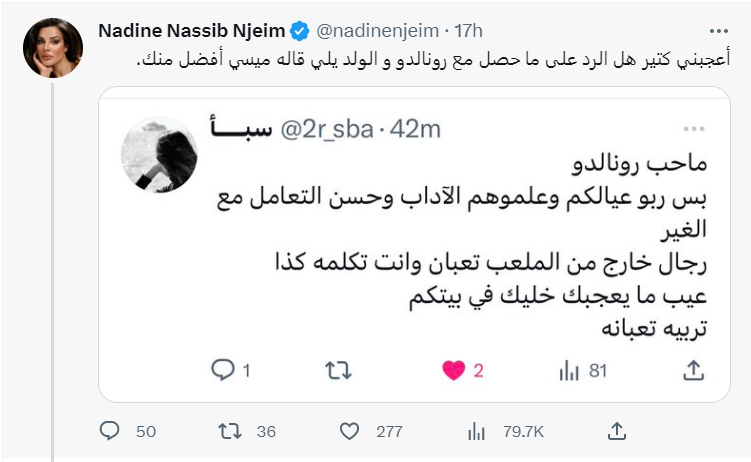The height and width of the screenshot is (462, 751).
Task: View quoted tweet's 81 views stat
Action: coord(570,371)
